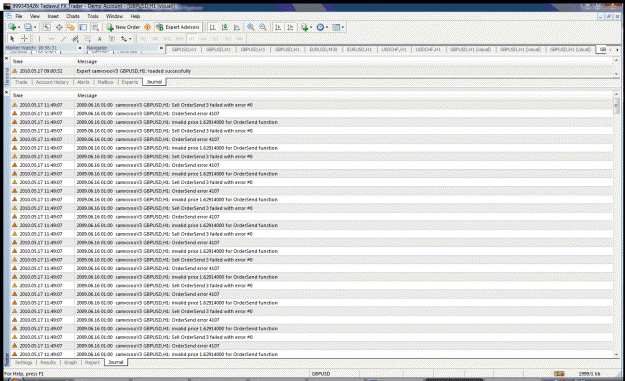Viewport: 625px width, 381px height.
Task: Select the 'loaded successfully' journal row
Action: coord(312,71)
